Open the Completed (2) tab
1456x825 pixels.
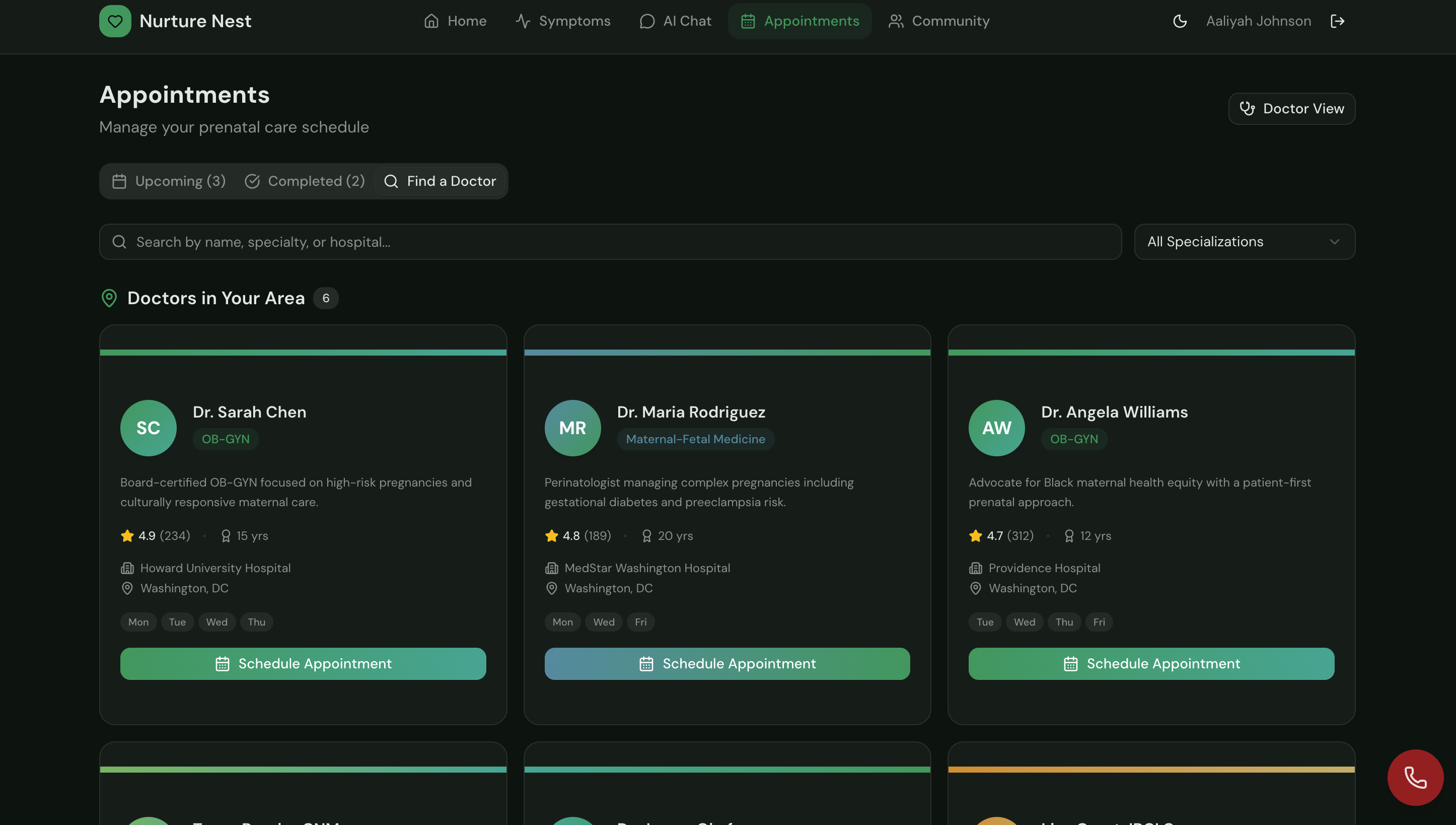click(305, 181)
